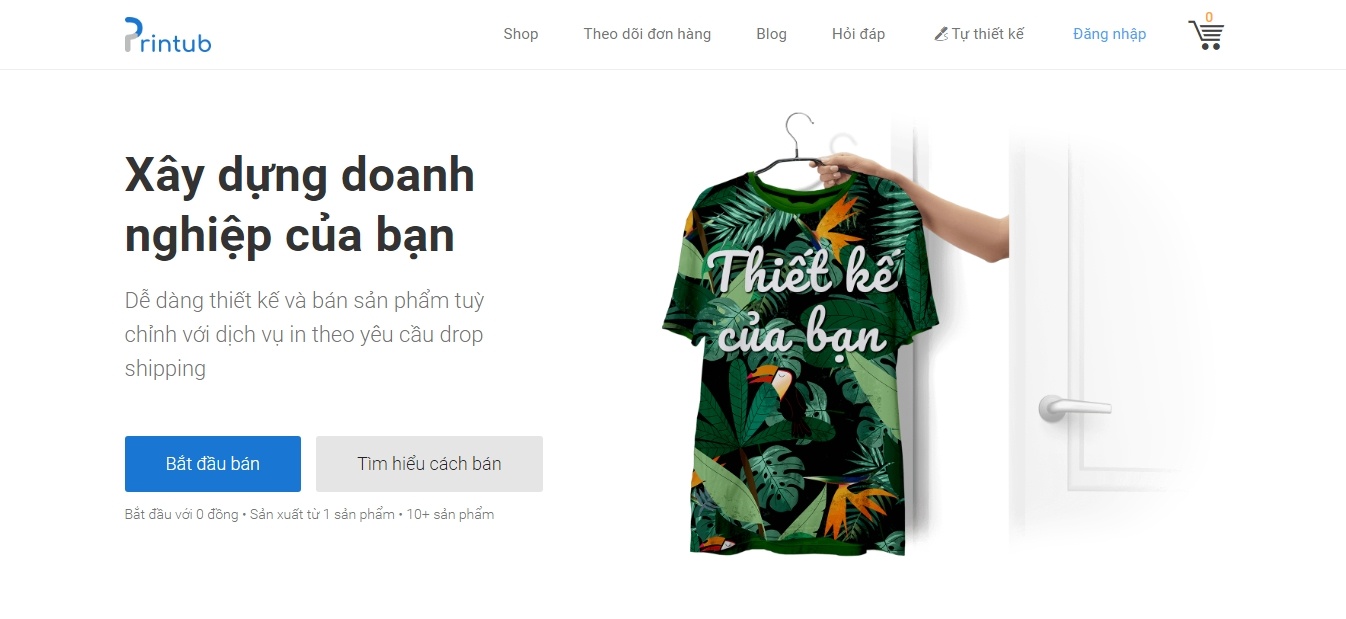Viewport: 1346px width, 619px height.
Task: Click the Tìm hiểu cách bán button
Action: [x=429, y=464]
